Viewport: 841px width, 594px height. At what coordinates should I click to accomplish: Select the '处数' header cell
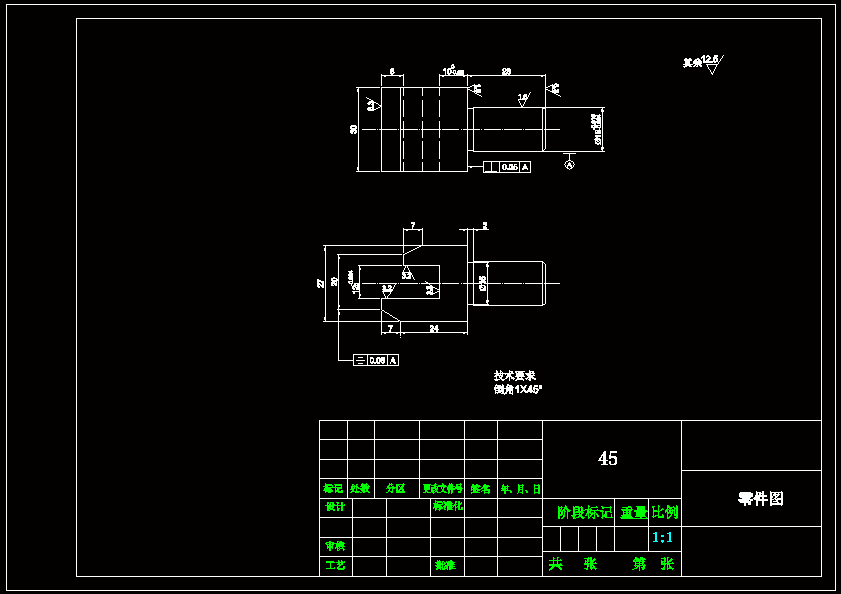point(360,488)
